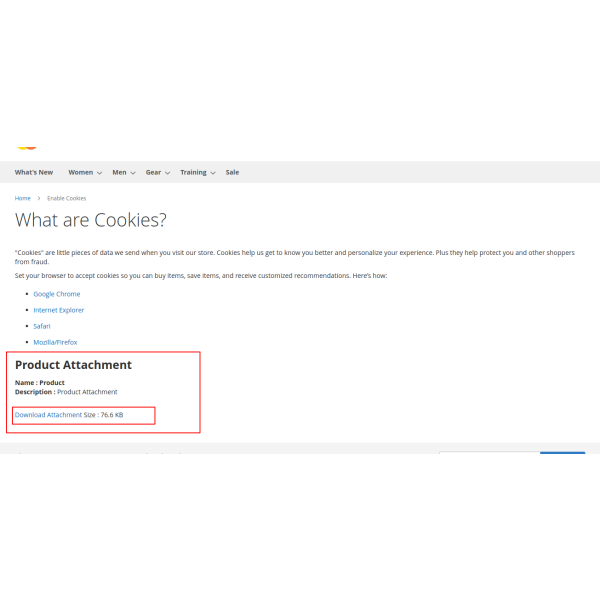Open the Women category label

tap(80, 172)
